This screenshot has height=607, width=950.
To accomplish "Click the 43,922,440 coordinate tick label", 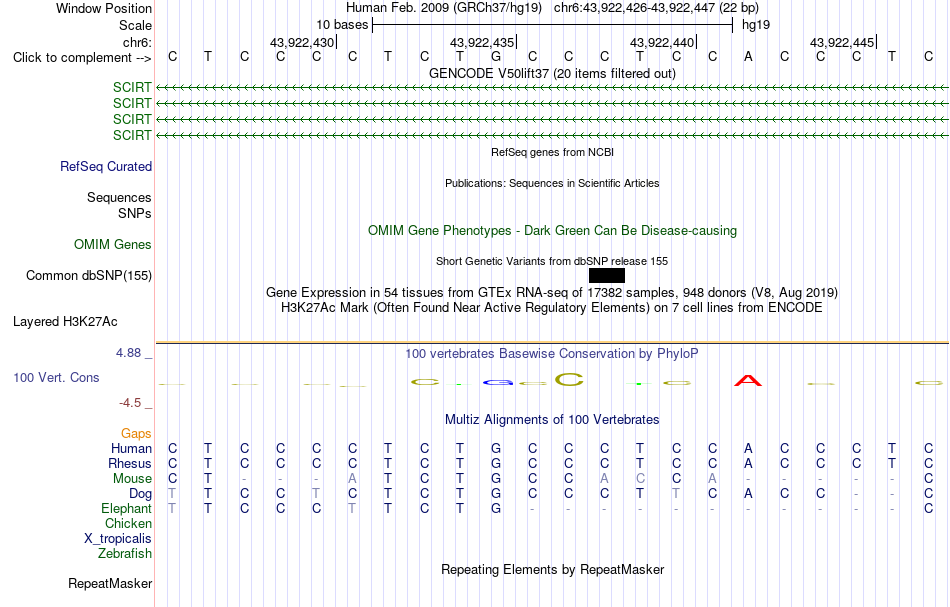I will 662,42.
